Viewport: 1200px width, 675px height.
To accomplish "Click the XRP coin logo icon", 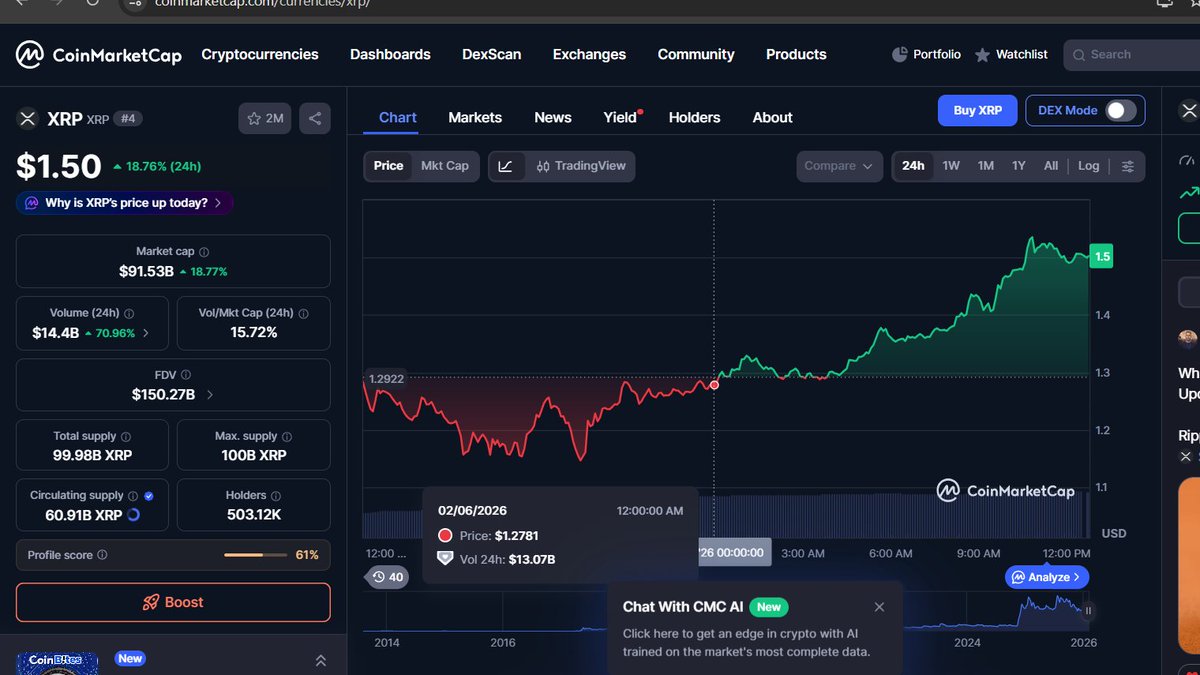I will [x=27, y=119].
